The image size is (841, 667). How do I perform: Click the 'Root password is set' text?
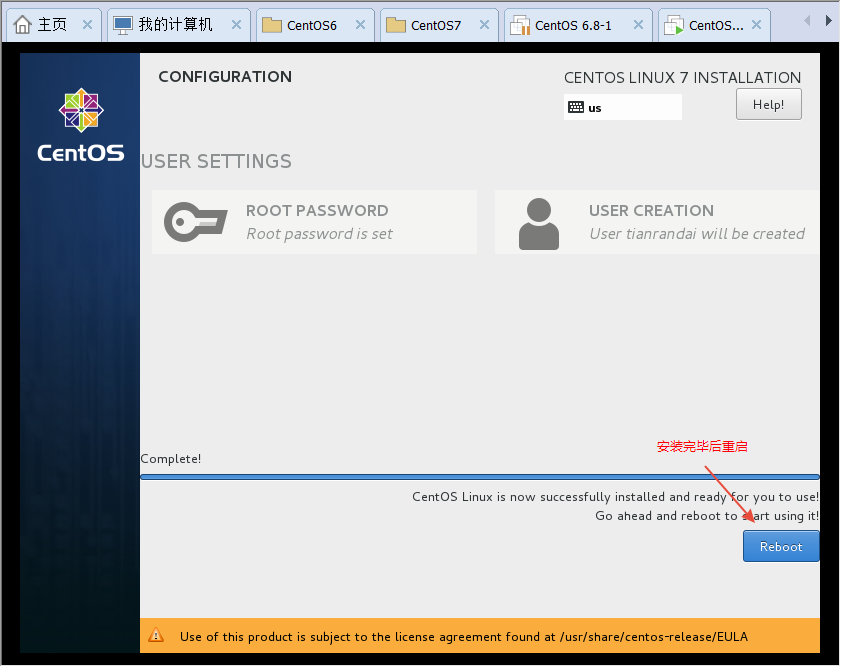point(319,234)
